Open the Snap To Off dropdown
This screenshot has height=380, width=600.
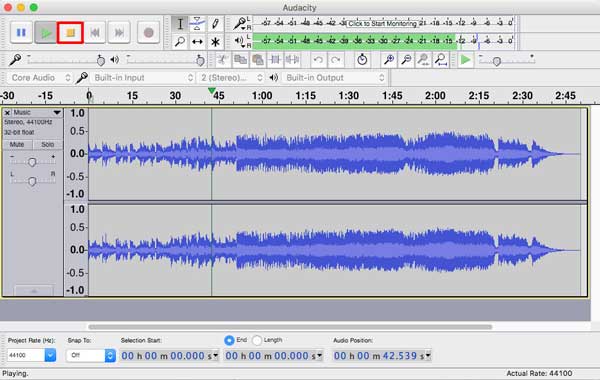click(91, 355)
